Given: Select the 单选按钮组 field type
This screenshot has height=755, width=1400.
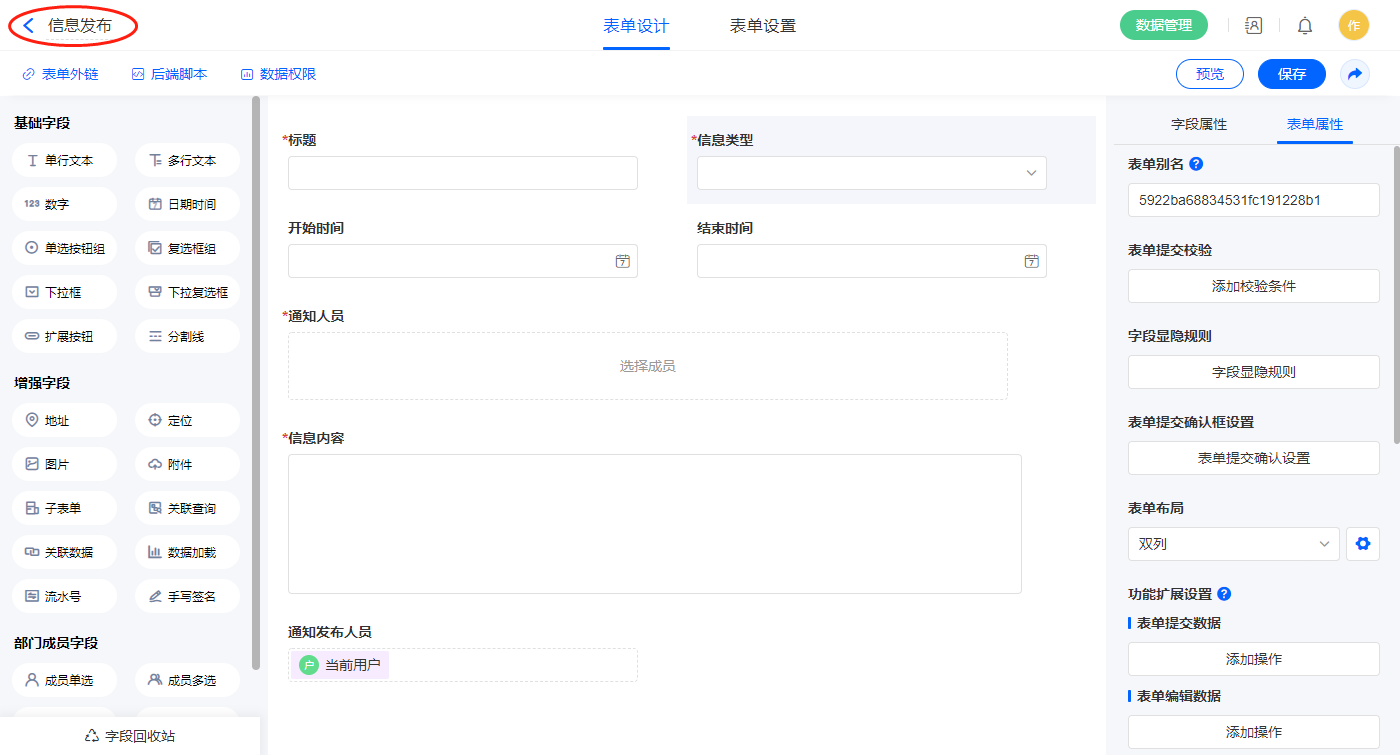Looking at the screenshot, I should pyautogui.click(x=65, y=248).
